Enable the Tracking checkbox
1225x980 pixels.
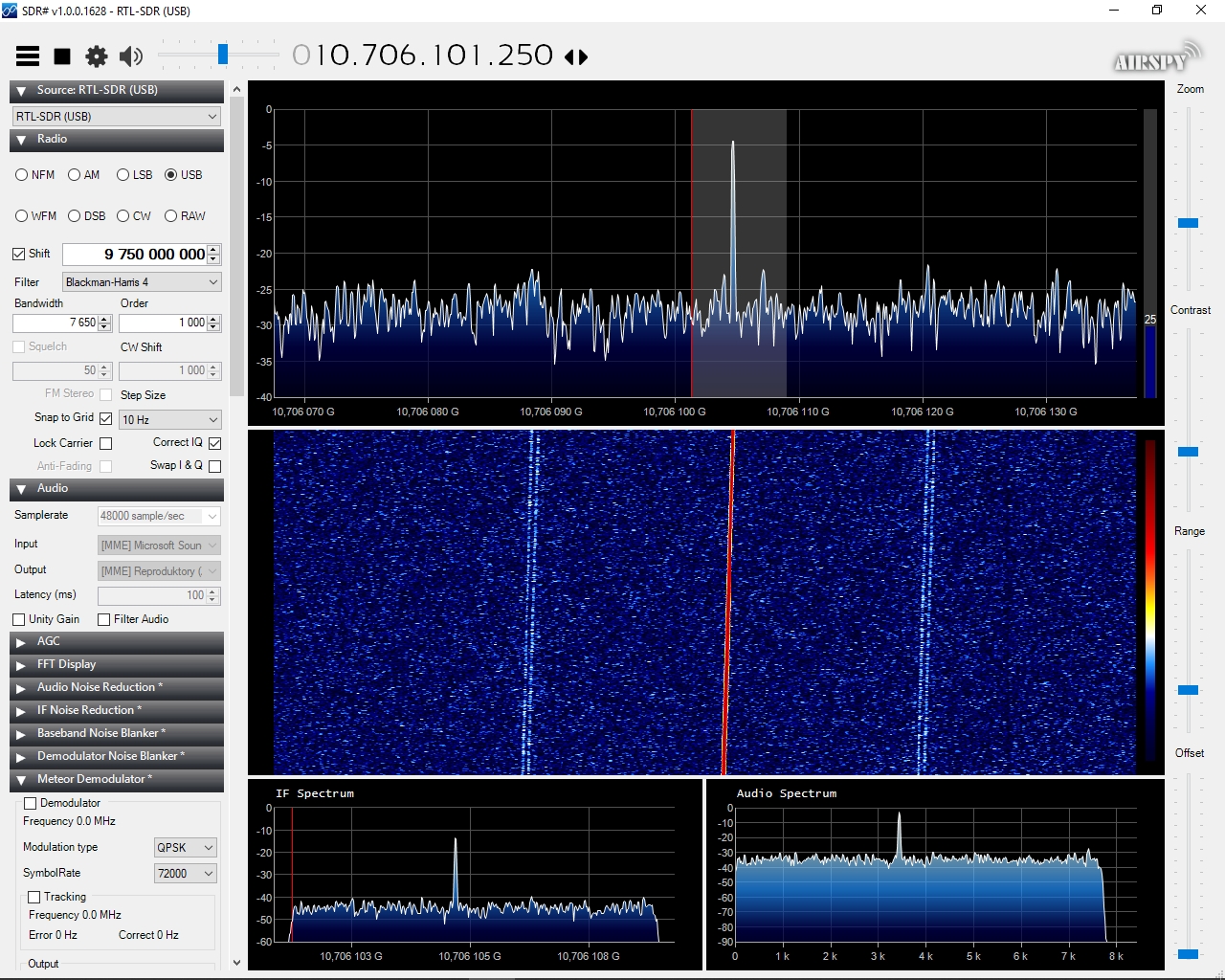(34, 897)
